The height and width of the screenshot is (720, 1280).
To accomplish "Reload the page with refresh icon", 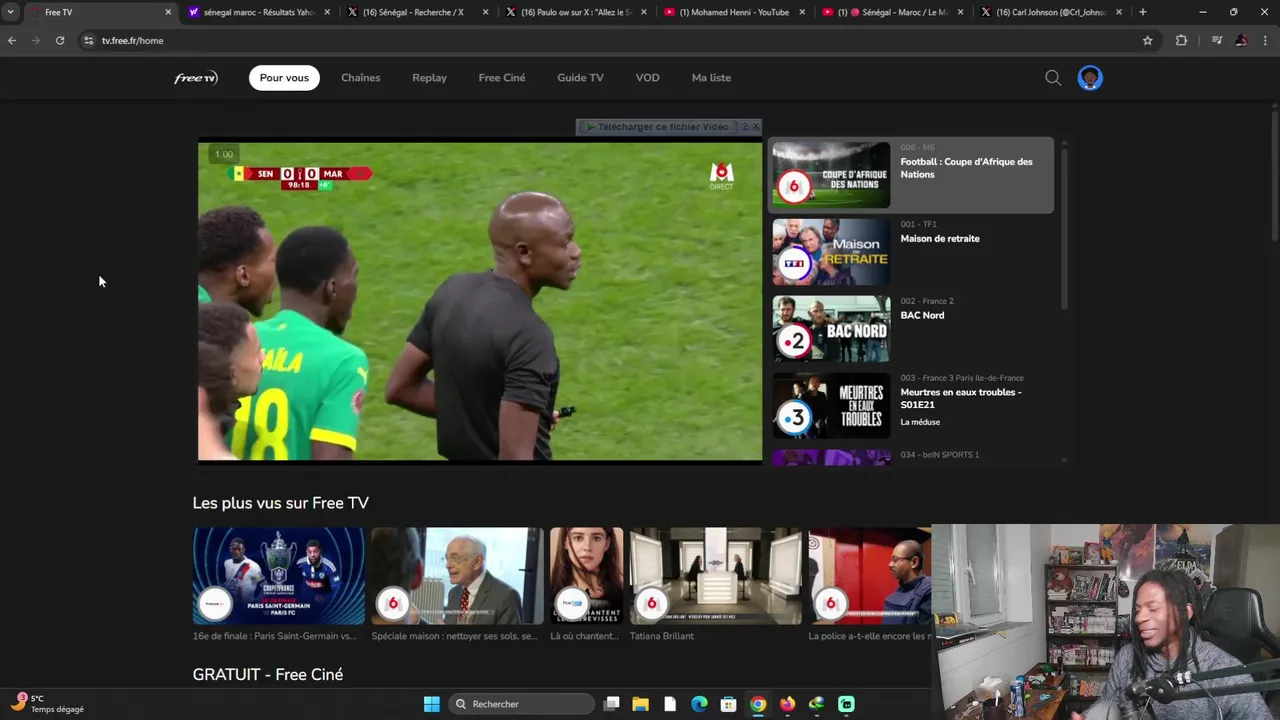I will tap(60, 41).
